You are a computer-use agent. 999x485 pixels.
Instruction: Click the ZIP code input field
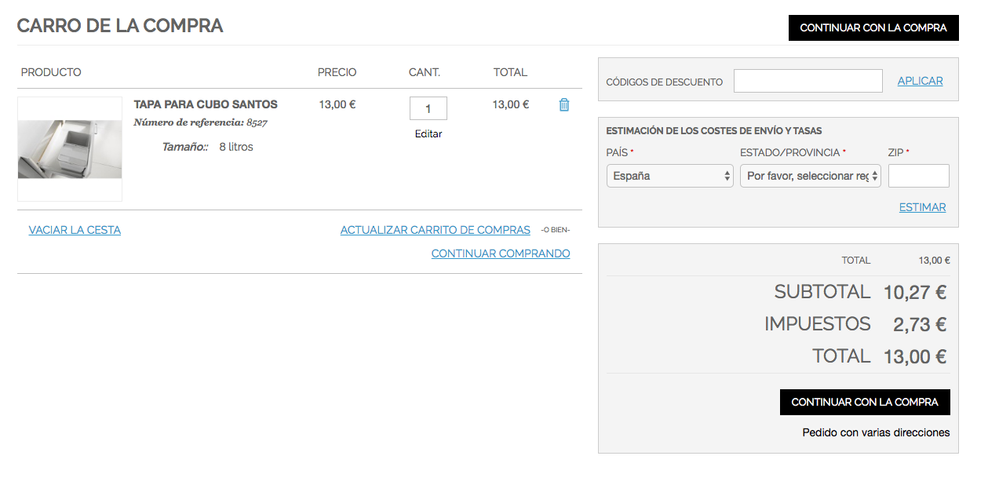tap(918, 176)
